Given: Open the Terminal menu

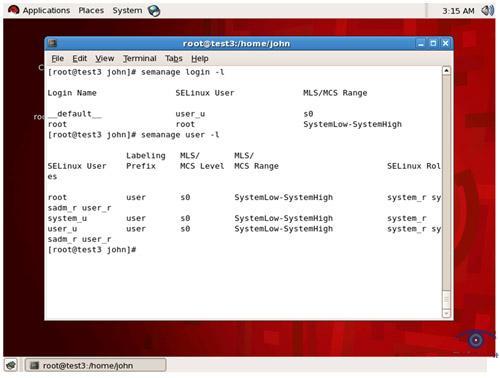Looking at the screenshot, I should coord(140,59).
